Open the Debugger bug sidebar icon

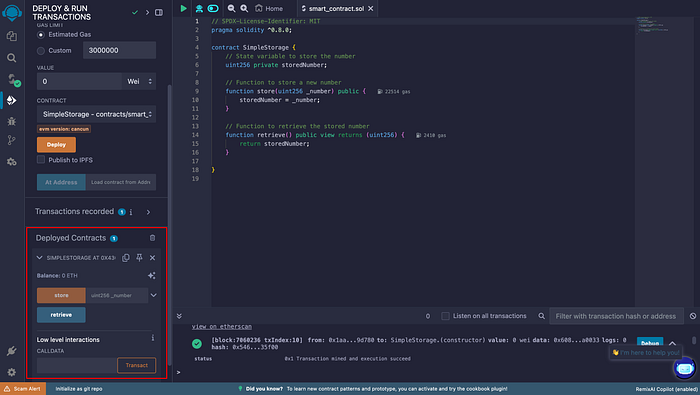coord(12,121)
